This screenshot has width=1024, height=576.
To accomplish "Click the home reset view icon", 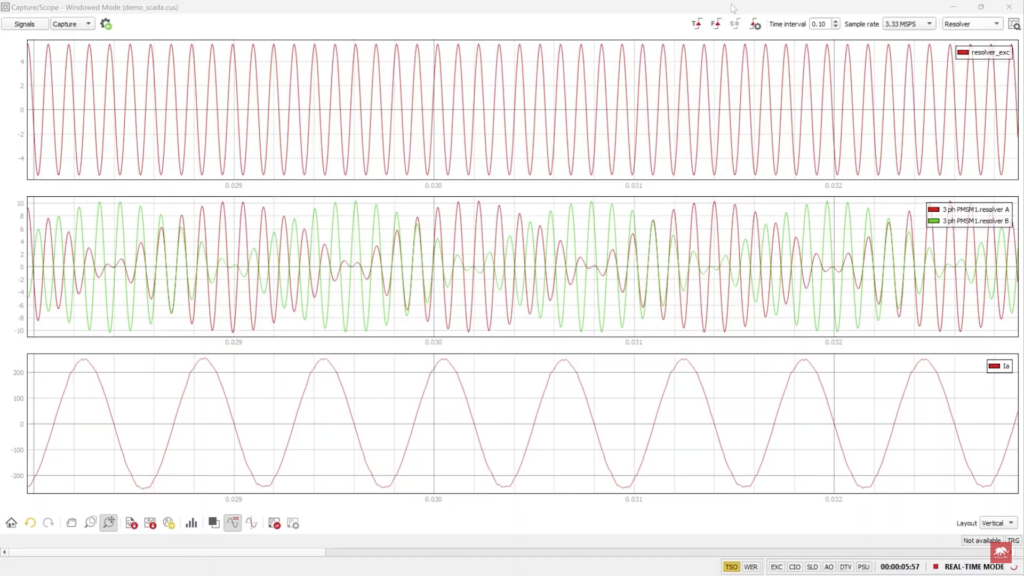I will (x=11, y=522).
